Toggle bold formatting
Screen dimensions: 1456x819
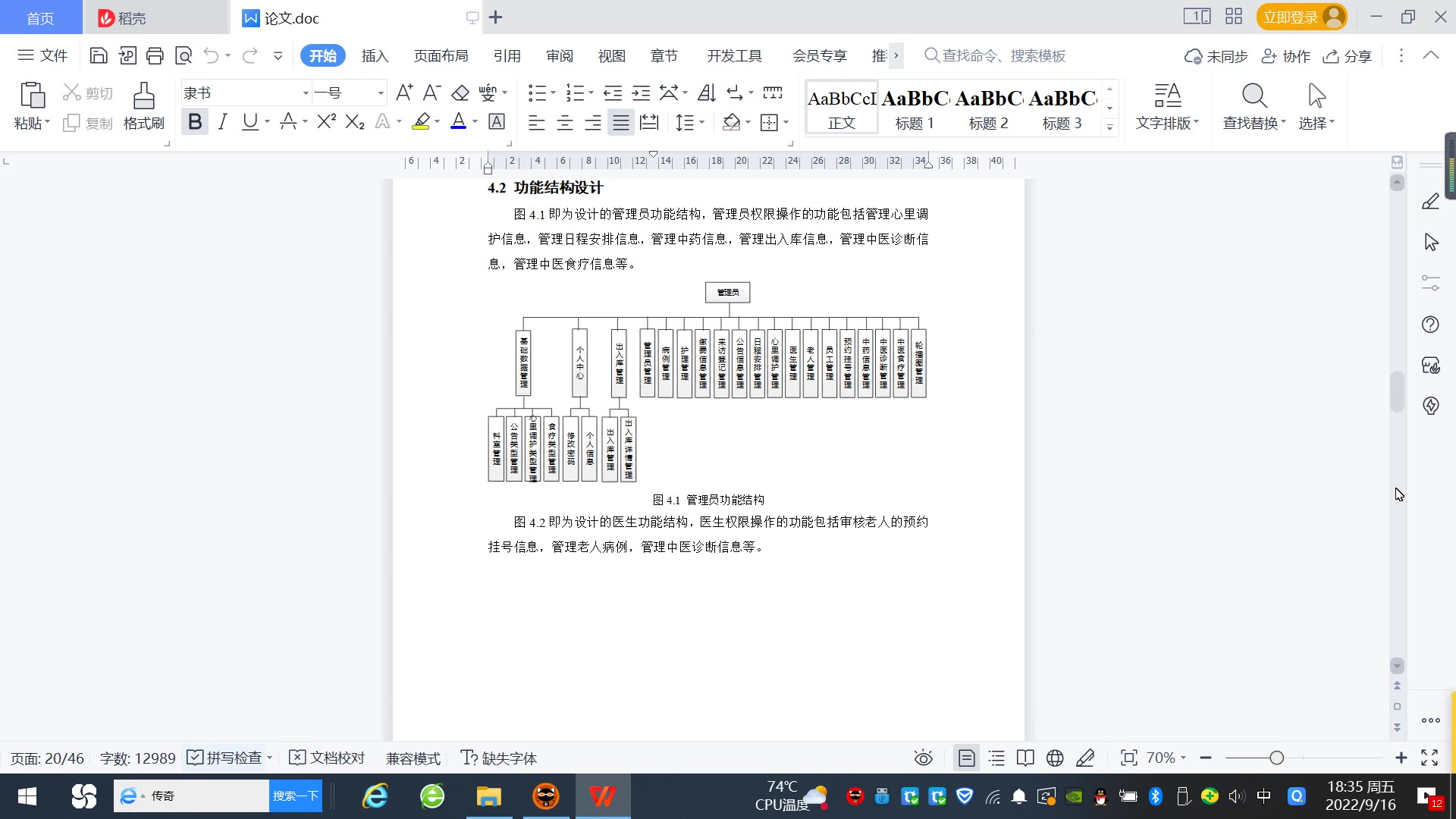coord(195,121)
